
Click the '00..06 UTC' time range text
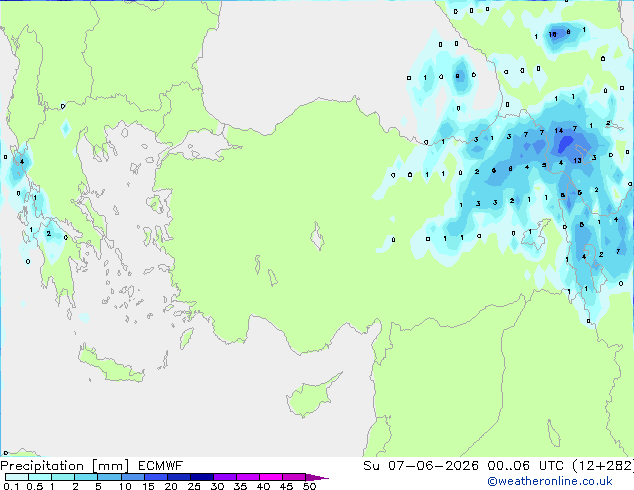tap(525, 466)
